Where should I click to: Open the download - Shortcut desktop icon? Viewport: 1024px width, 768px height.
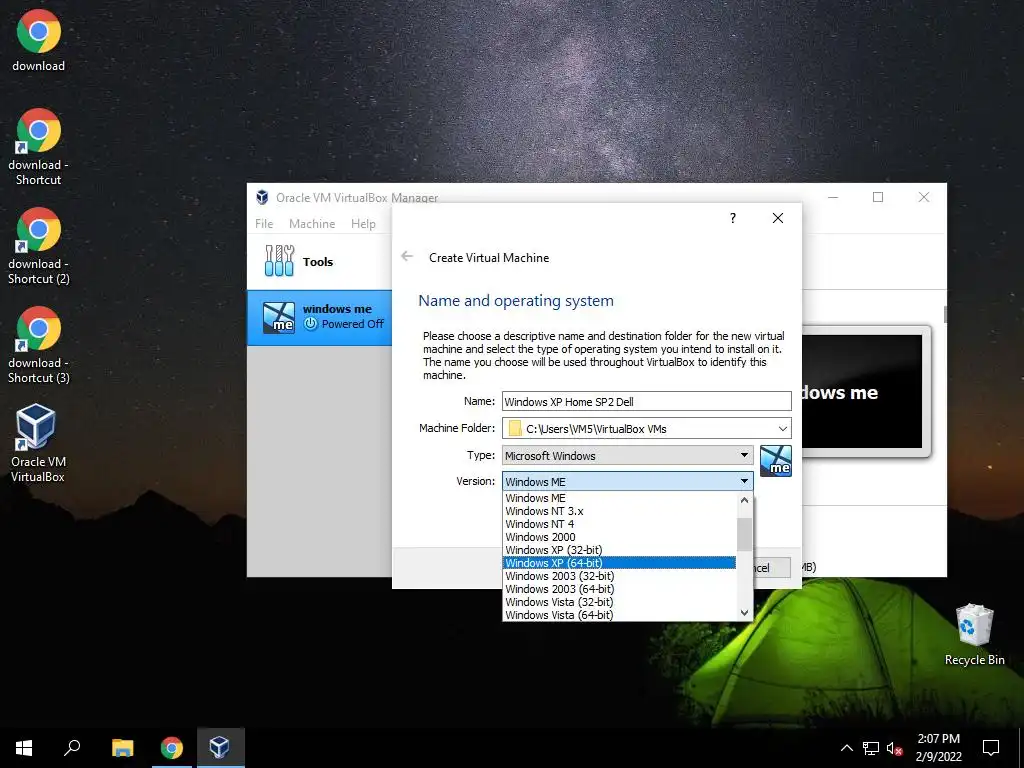(x=39, y=147)
